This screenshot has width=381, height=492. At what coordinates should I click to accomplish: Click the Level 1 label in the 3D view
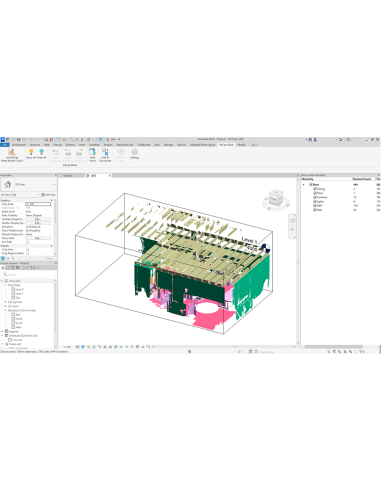pos(249,240)
